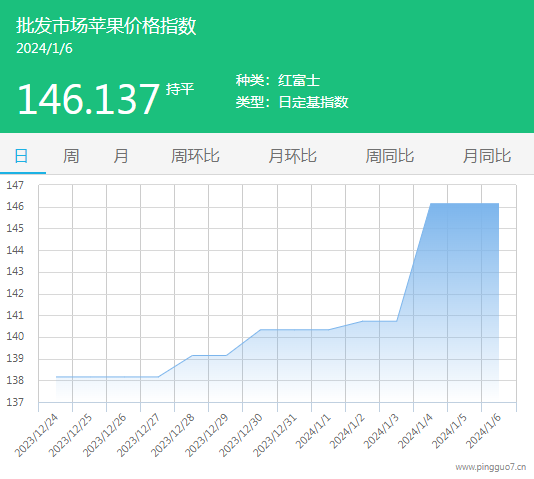The image size is (534, 479).
Task: Click the 2024/1/1 x-axis date label
Action: [313, 431]
